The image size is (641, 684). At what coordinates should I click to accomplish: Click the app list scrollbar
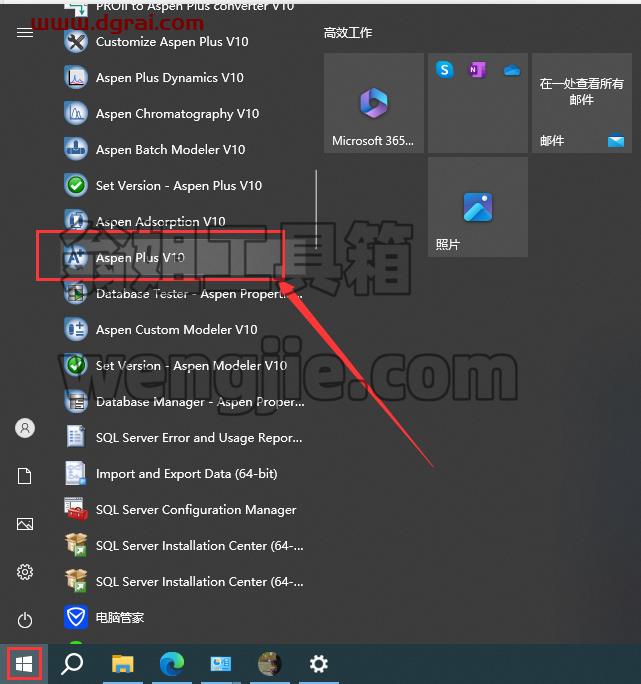[316, 209]
